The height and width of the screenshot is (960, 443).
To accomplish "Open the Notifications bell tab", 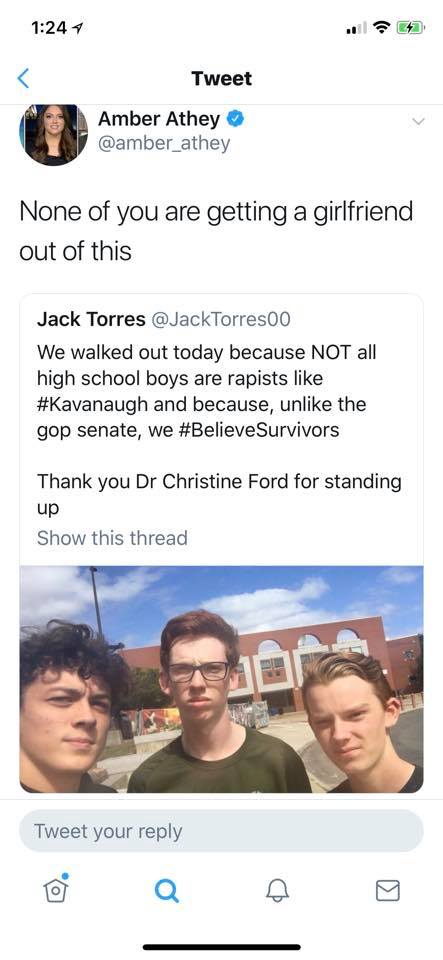I will [277, 891].
